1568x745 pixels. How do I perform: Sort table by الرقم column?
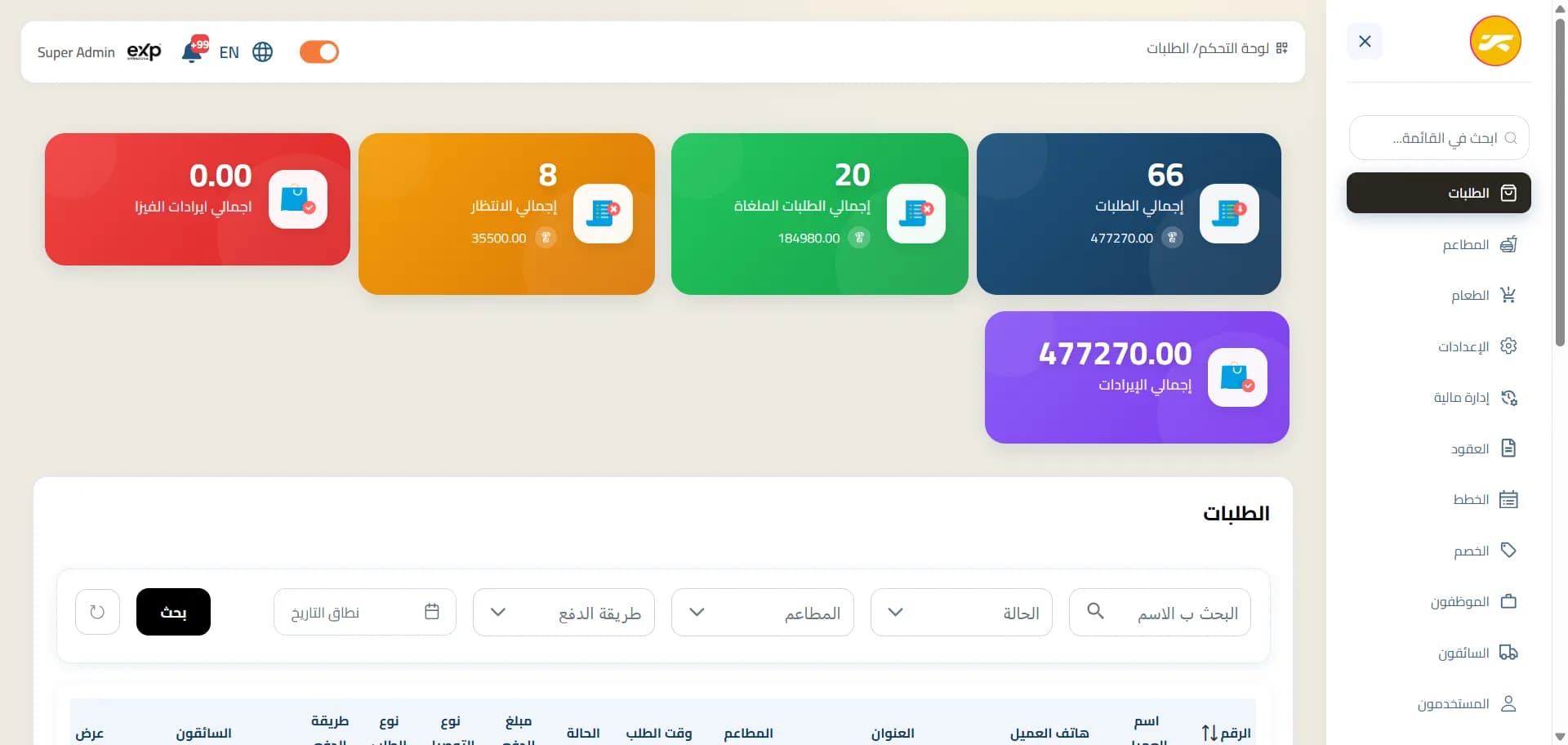(x=1226, y=733)
